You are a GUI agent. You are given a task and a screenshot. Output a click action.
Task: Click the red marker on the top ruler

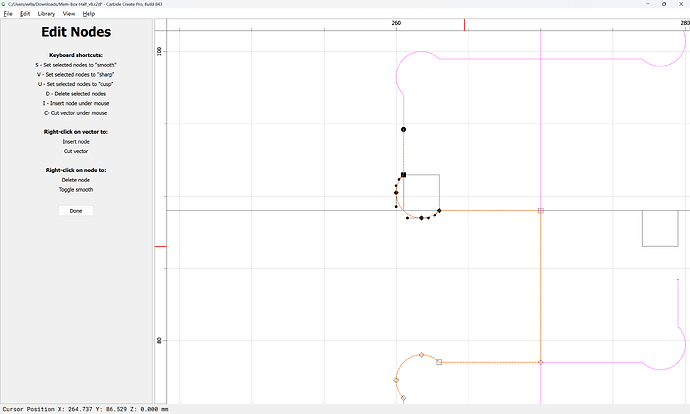tap(464, 25)
